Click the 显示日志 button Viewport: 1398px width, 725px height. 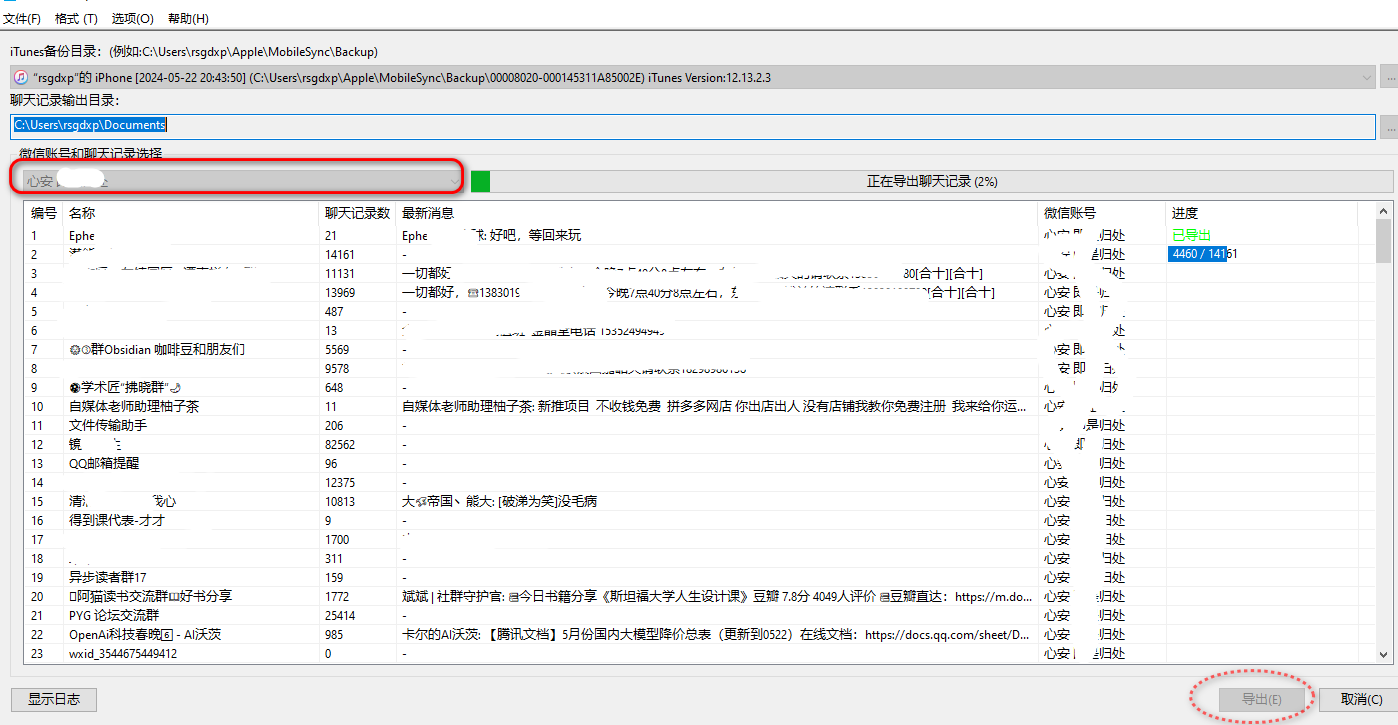(x=53, y=699)
